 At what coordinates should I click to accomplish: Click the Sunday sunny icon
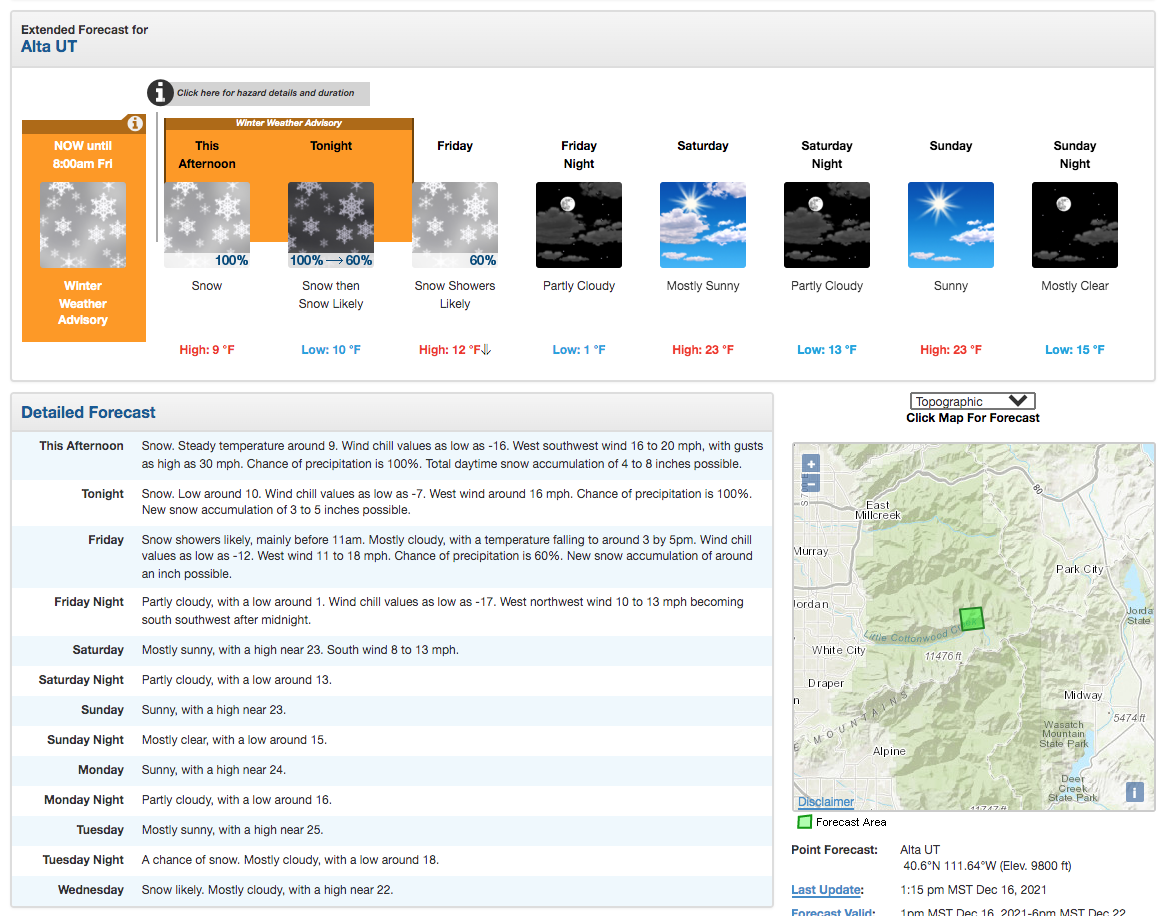[x=951, y=225]
